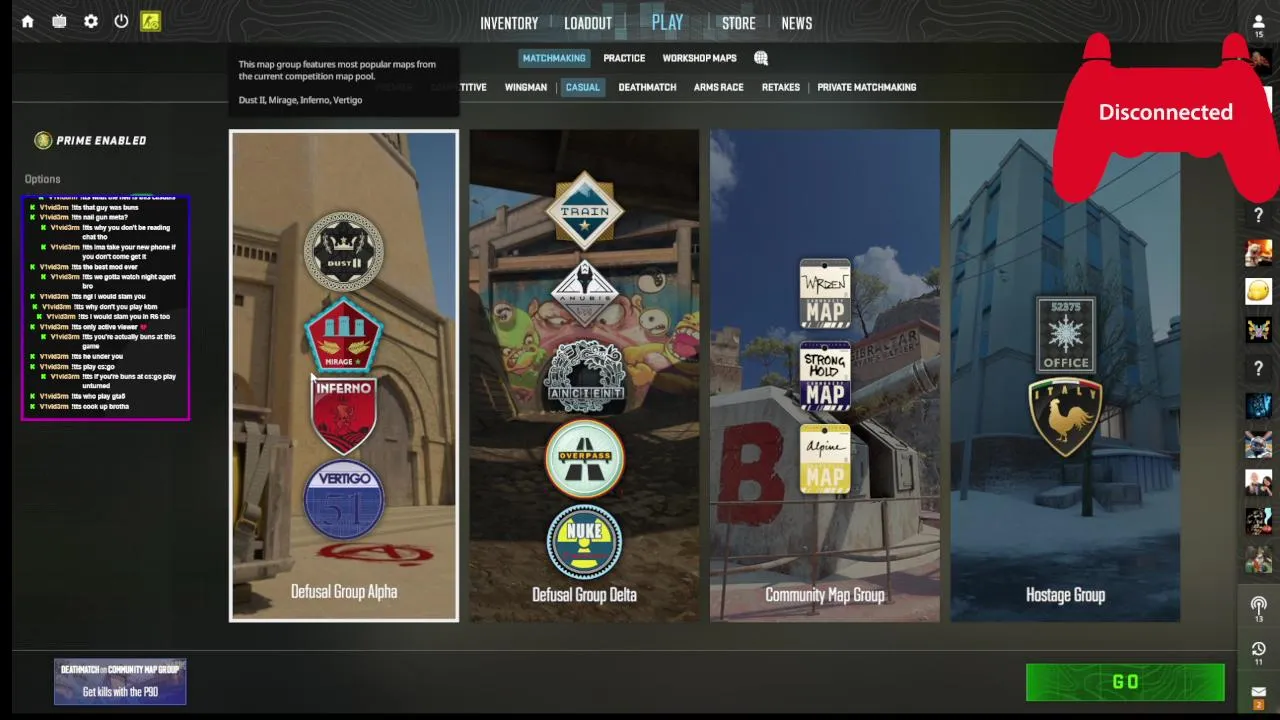Image resolution: width=1280 pixels, height=720 pixels.
Task: Choose the Retakes game mode
Action: click(781, 87)
